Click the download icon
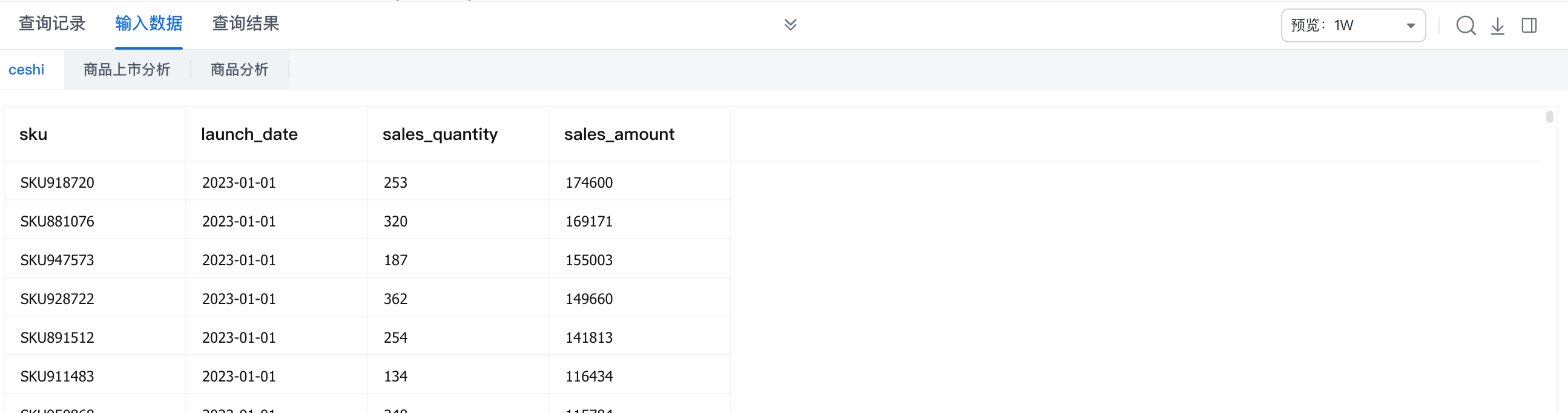This screenshot has width=1568, height=413. coord(1497,25)
